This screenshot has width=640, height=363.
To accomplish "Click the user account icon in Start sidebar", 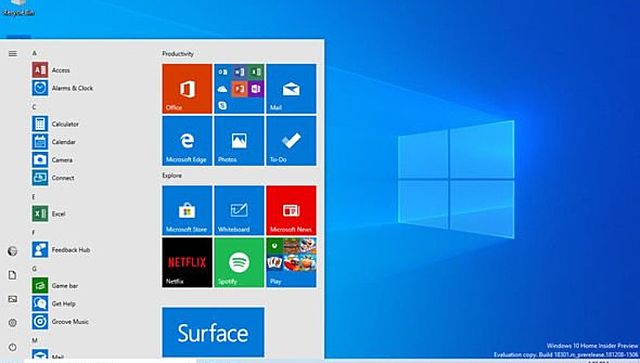I will [x=13, y=251].
